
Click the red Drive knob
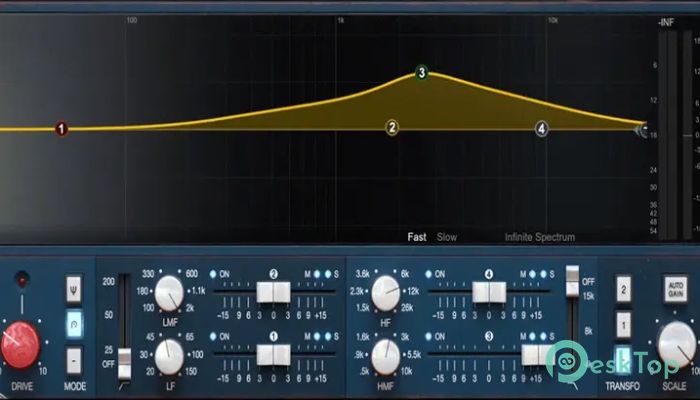tap(21, 345)
